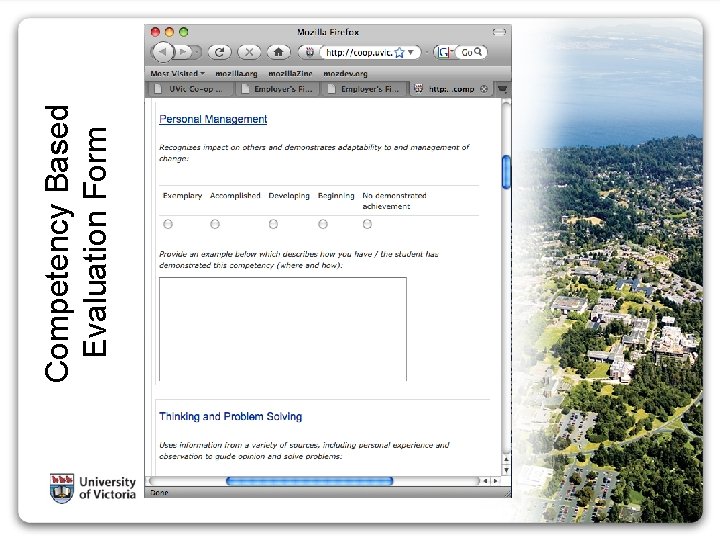
Task: Click the coop.uvic URL address field
Action: pos(358,52)
